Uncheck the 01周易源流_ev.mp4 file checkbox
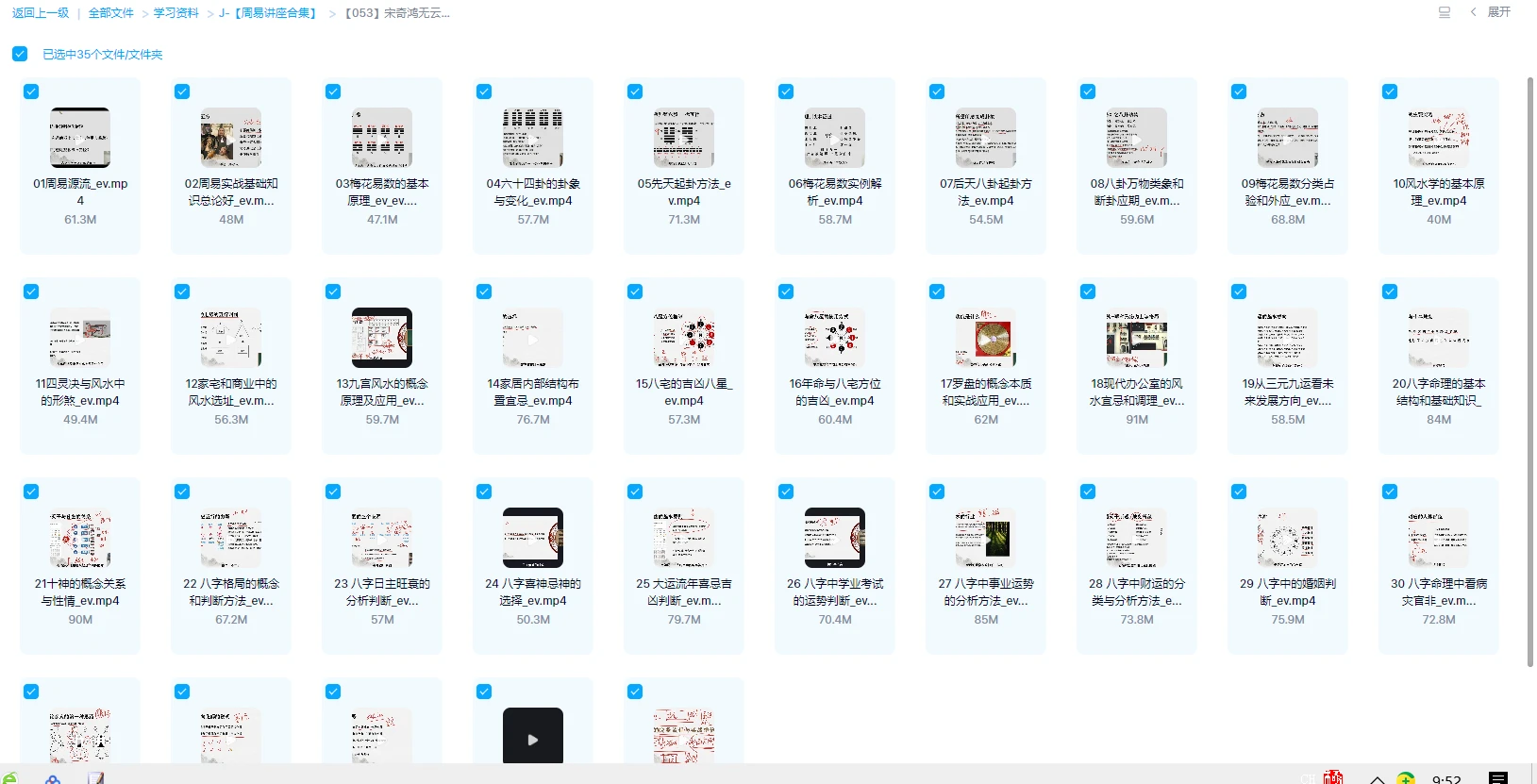 [x=31, y=92]
